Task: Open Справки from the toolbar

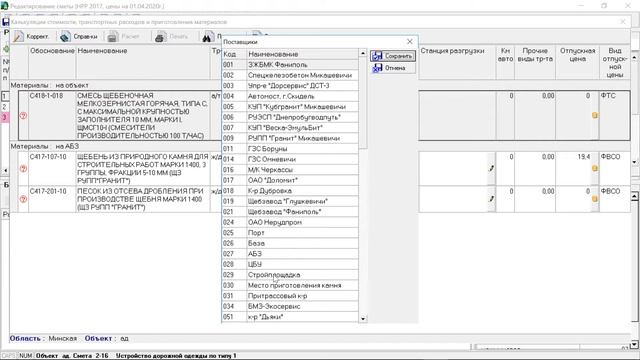Action: click(x=79, y=37)
